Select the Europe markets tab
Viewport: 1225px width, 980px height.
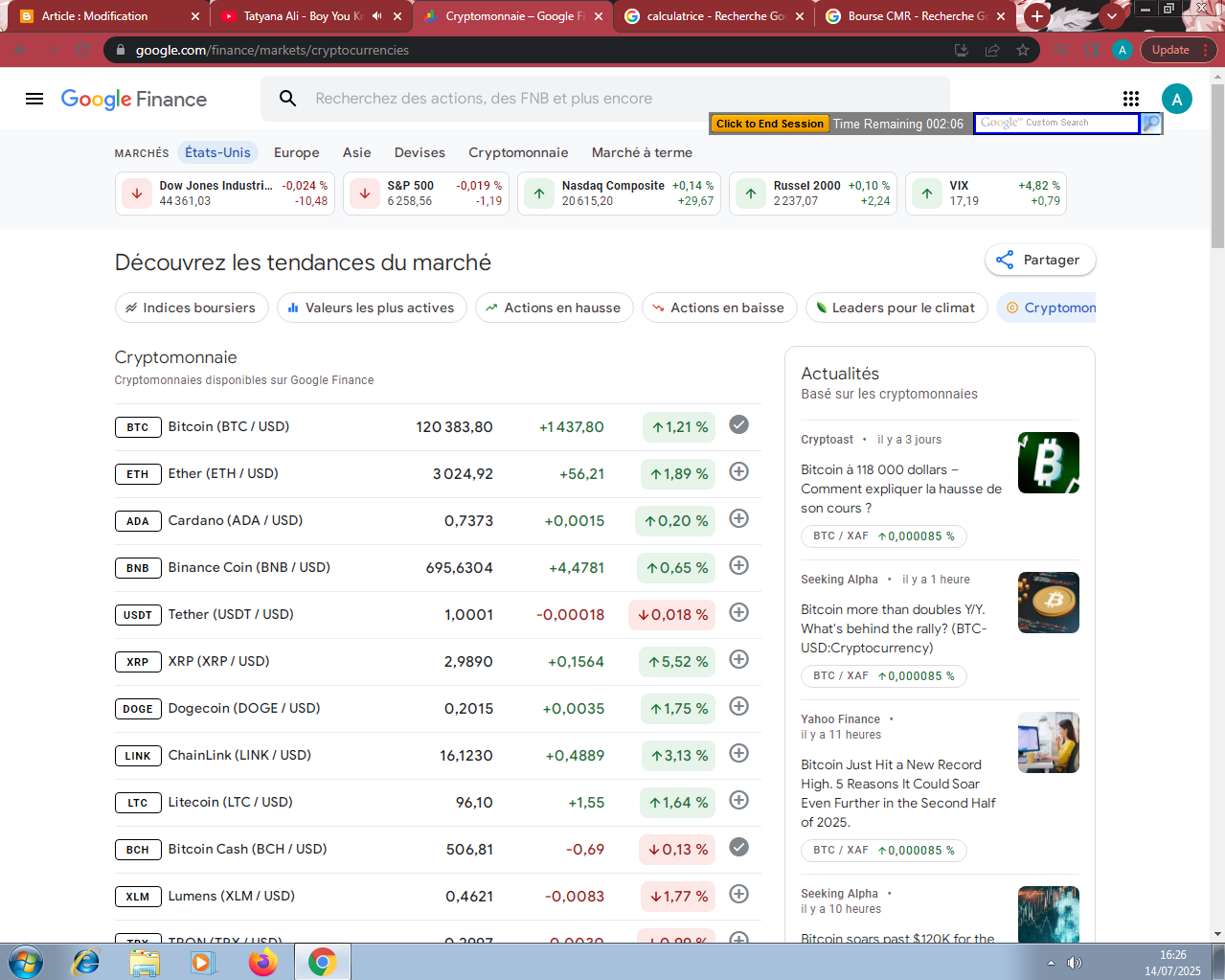point(297,152)
